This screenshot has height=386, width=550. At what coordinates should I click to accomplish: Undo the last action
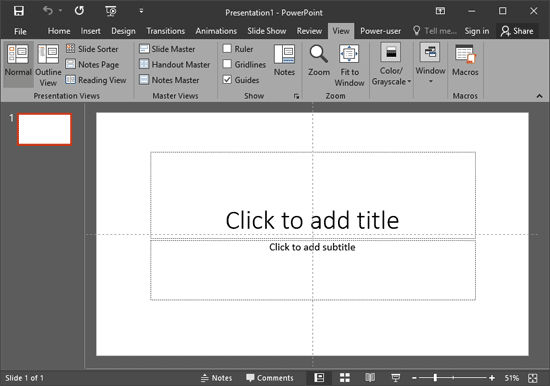point(47,11)
